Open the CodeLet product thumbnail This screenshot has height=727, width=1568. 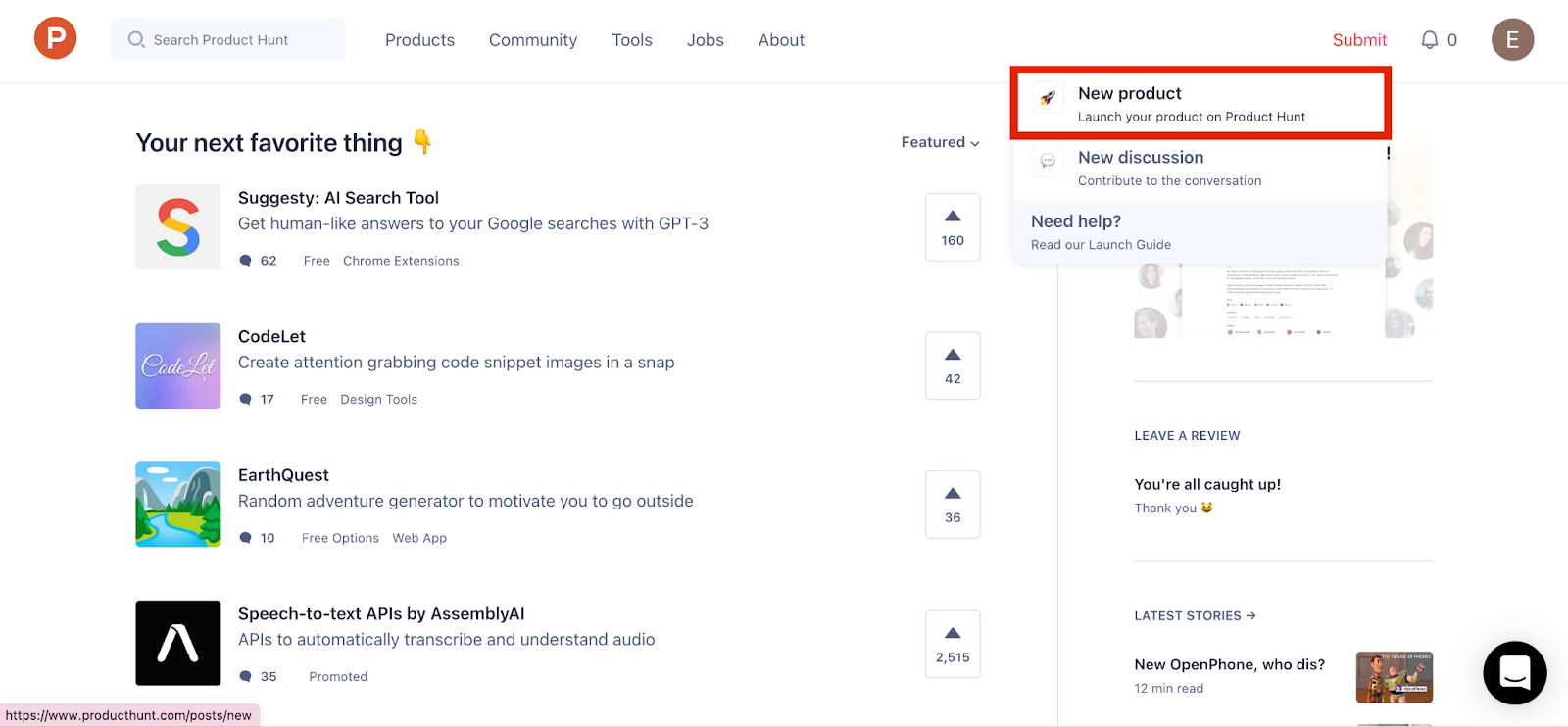point(178,366)
